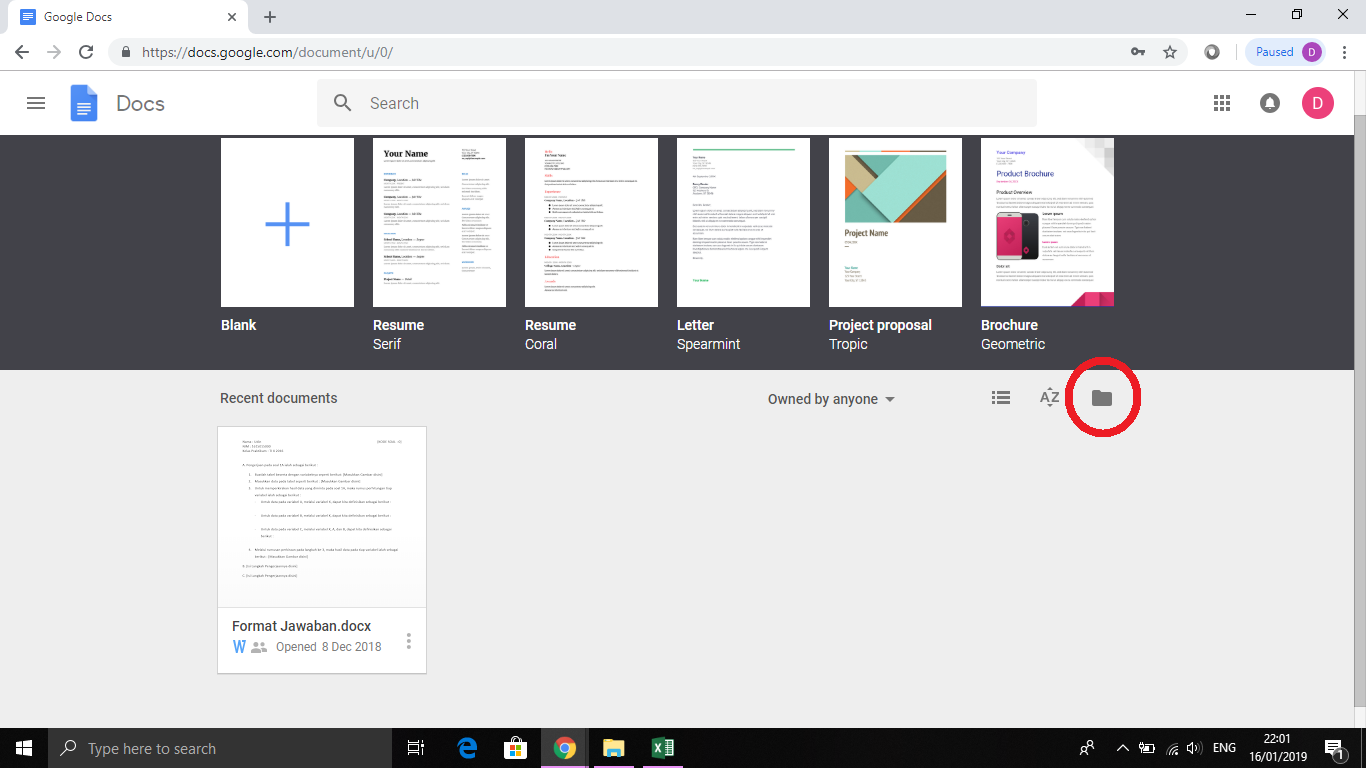Open the Chrome three-dot menu
Viewport: 1366px width, 768px height.
(1343, 52)
